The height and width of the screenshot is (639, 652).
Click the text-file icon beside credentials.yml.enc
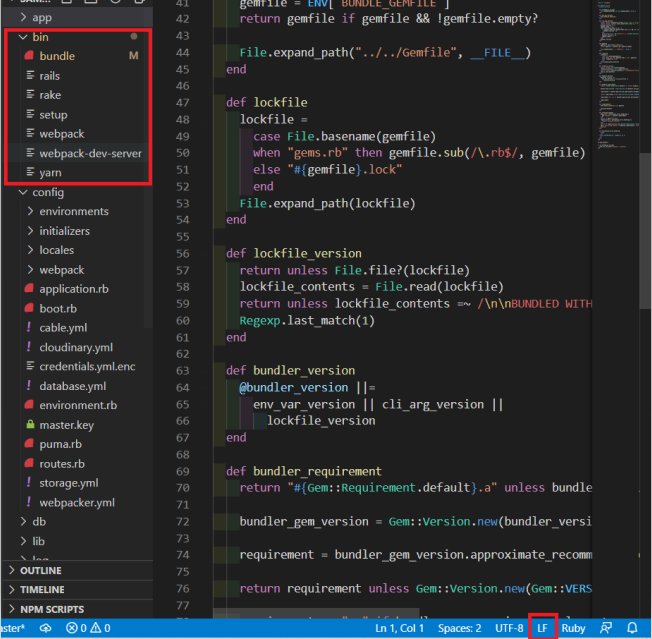pyautogui.click(x=30, y=366)
